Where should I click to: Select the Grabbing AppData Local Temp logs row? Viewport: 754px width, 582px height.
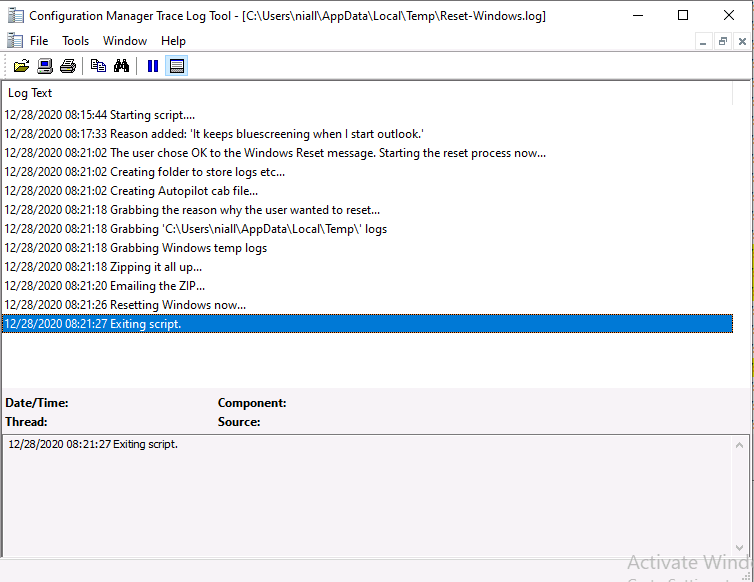pos(367,229)
